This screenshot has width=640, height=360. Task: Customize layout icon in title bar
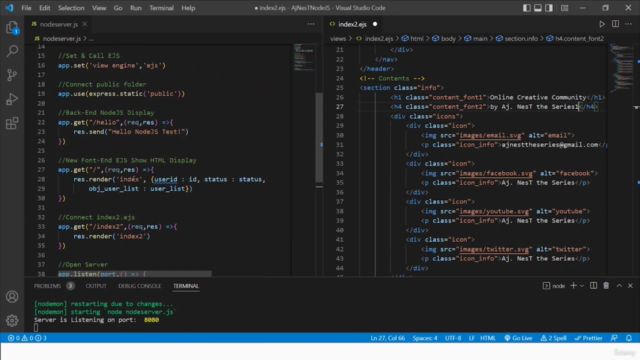(564, 8)
